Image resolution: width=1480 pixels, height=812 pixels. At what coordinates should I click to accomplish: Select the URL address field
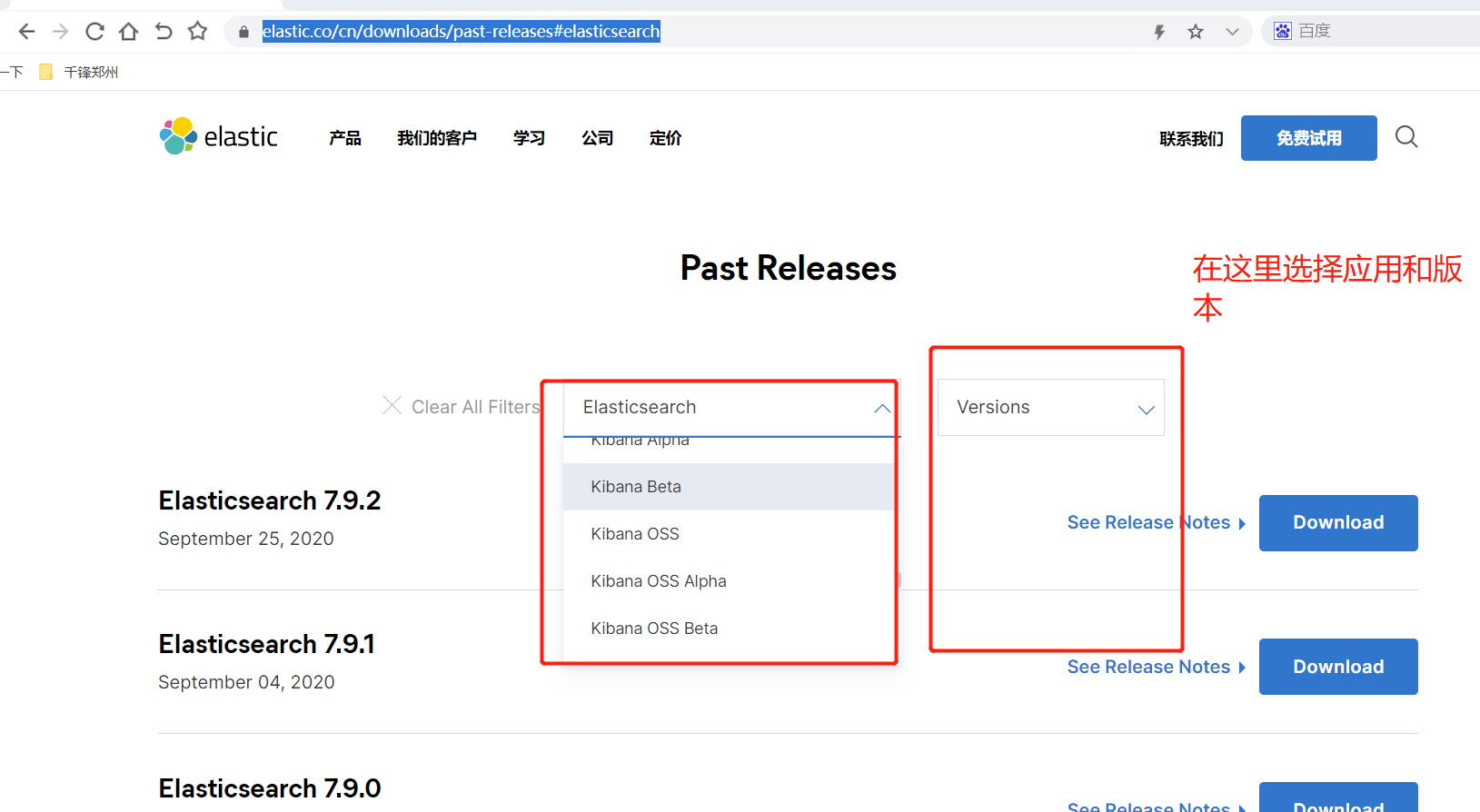click(x=461, y=32)
